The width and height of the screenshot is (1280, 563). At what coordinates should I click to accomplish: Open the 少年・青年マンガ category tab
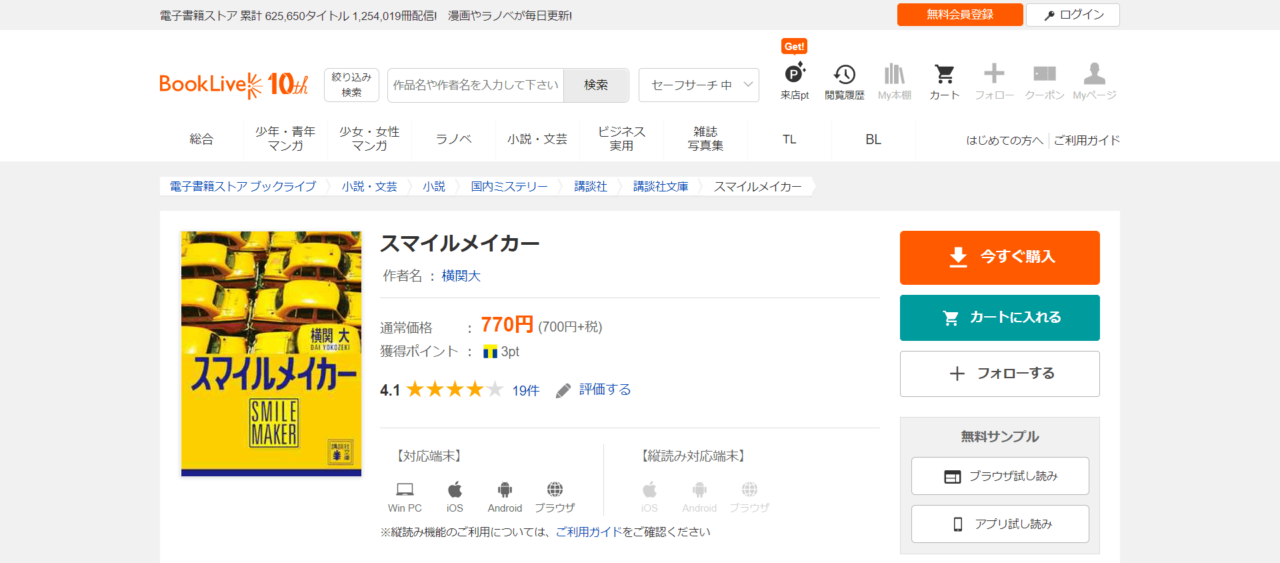[x=285, y=139]
